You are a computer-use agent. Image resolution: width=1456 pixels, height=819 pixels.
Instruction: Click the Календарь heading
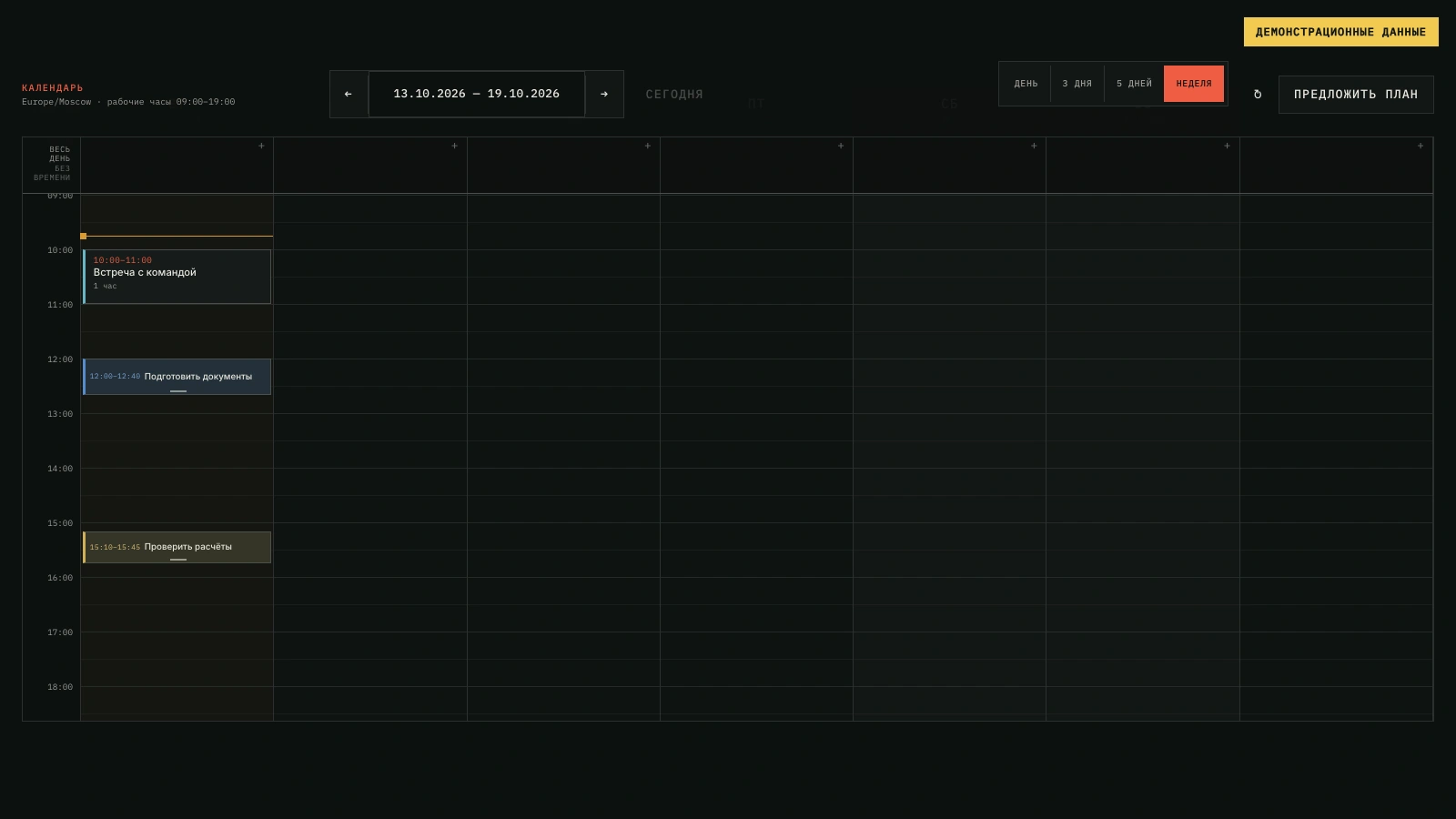[53, 88]
